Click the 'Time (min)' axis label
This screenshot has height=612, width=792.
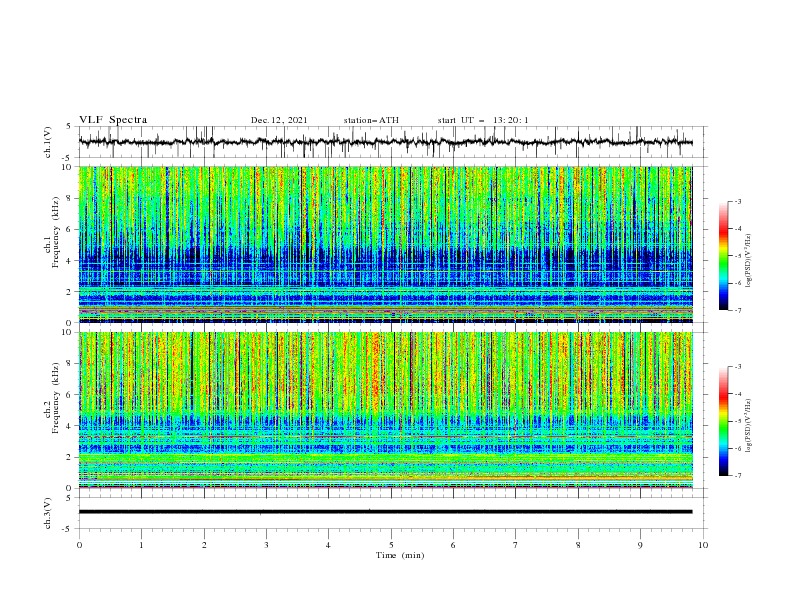pos(400,555)
